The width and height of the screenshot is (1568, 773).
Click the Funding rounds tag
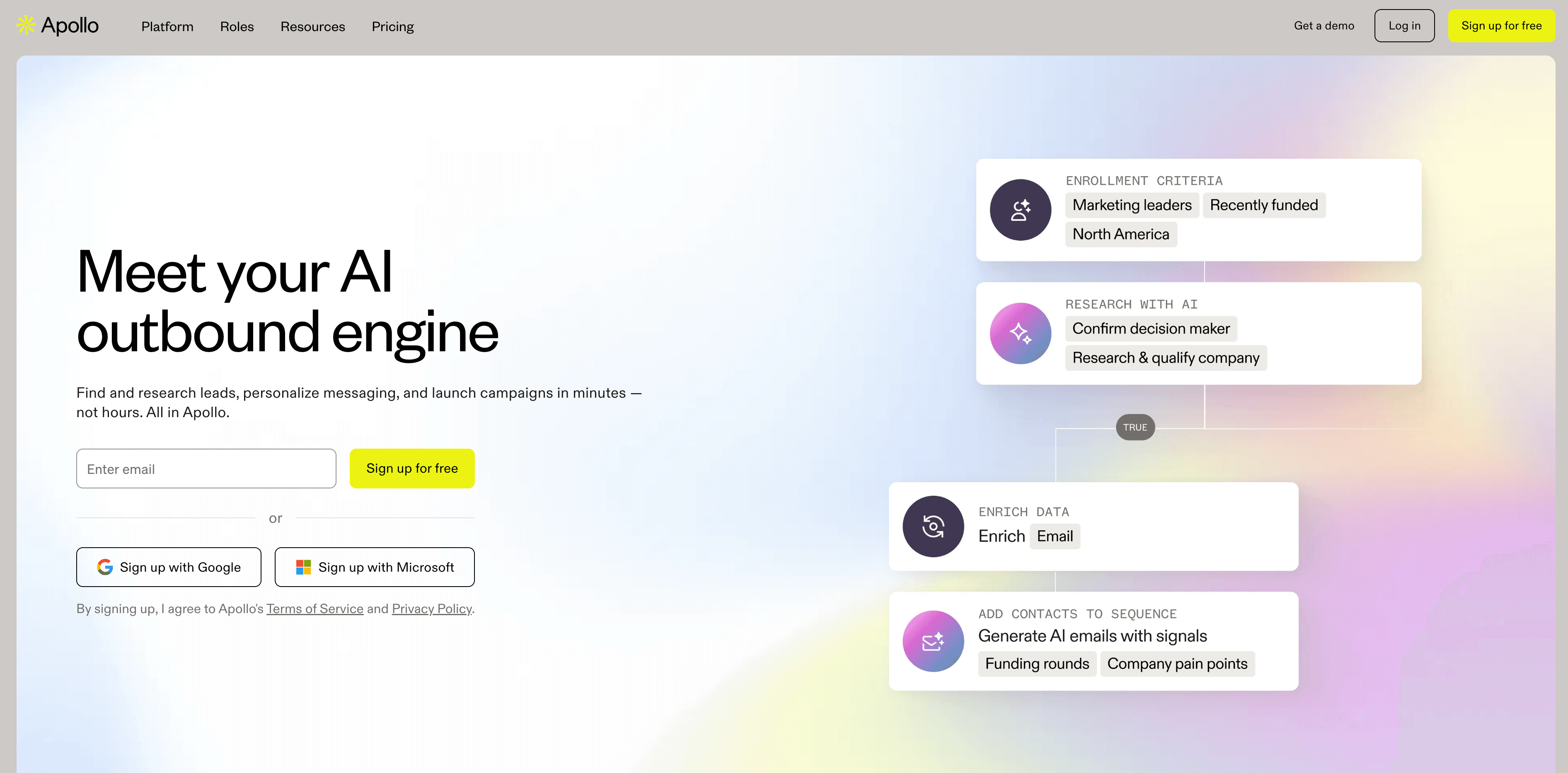click(x=1037, y=664)
